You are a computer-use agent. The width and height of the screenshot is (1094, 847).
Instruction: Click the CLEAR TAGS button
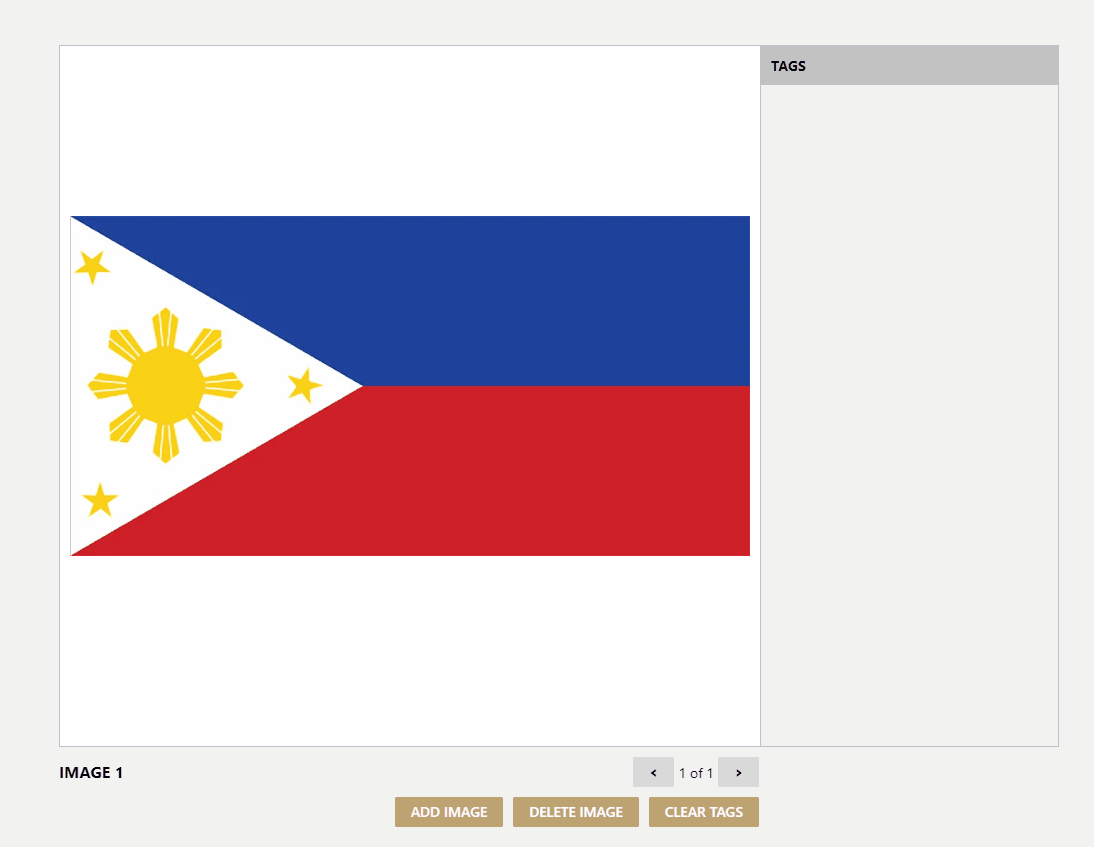coord(703,812)
